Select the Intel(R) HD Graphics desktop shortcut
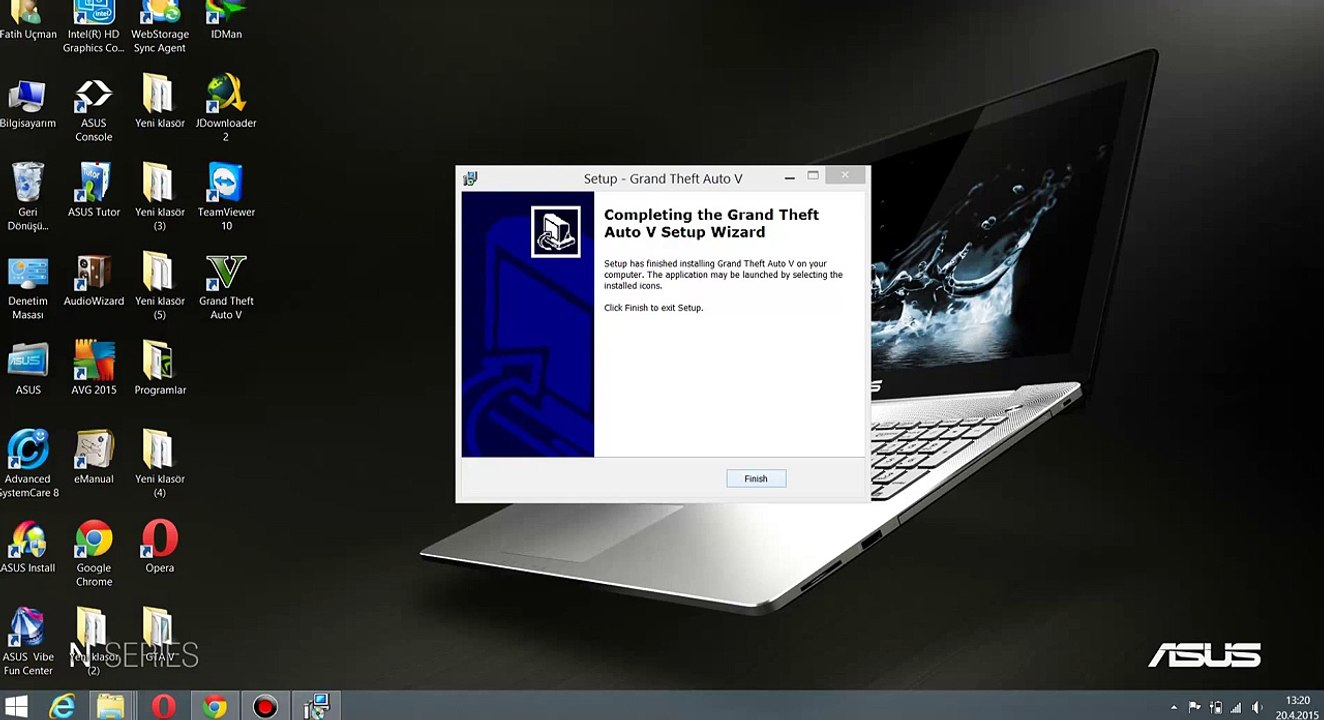The height and width of the screenshot is (720, 1324). click(94, 27)
